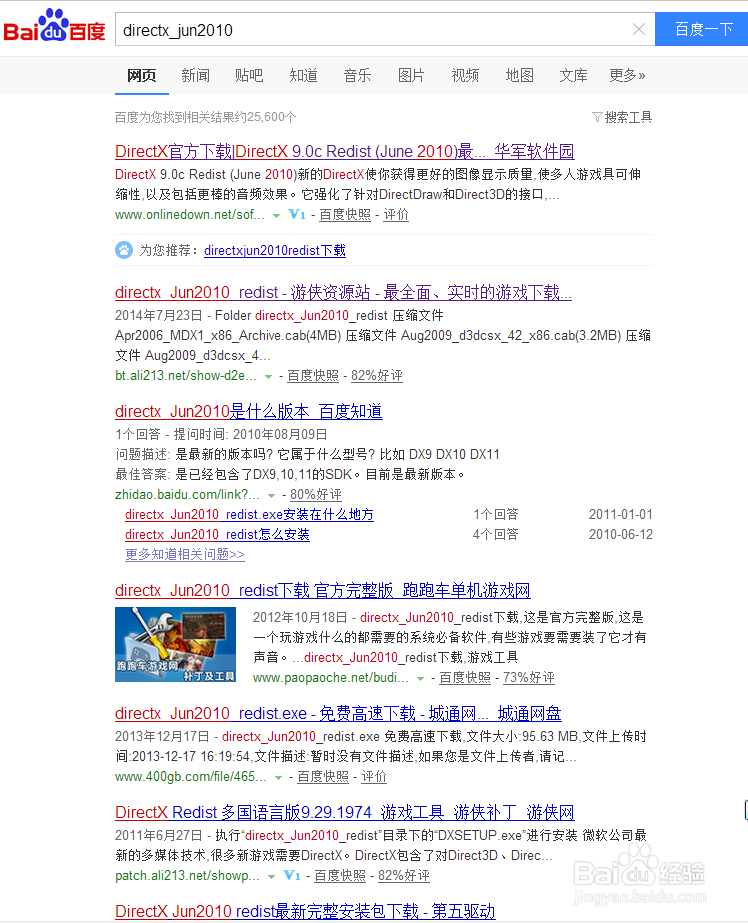Open the 跑跑车单机游戏网 download result

coord(323,590)
